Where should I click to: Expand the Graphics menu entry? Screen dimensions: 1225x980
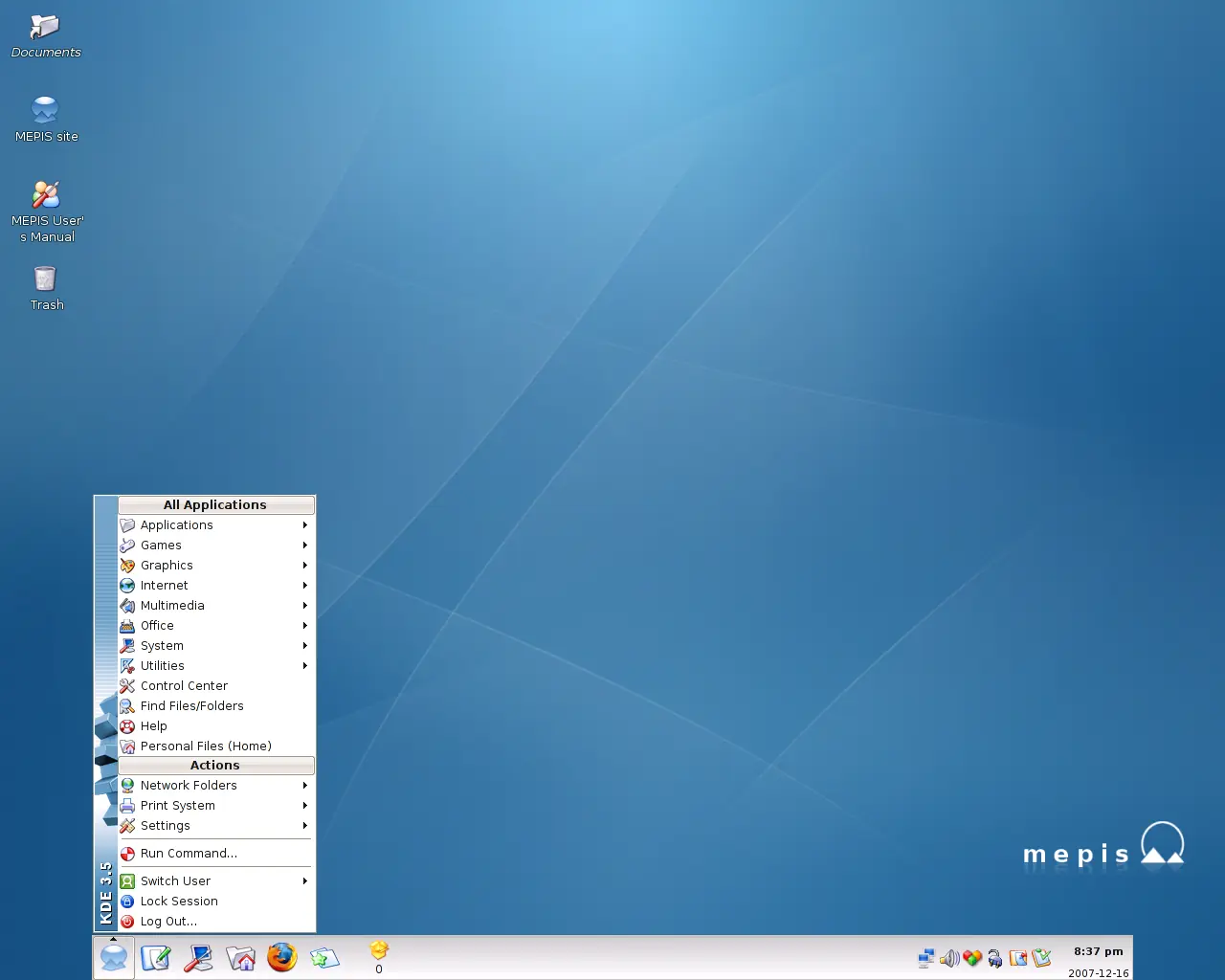tap(216, 566)
